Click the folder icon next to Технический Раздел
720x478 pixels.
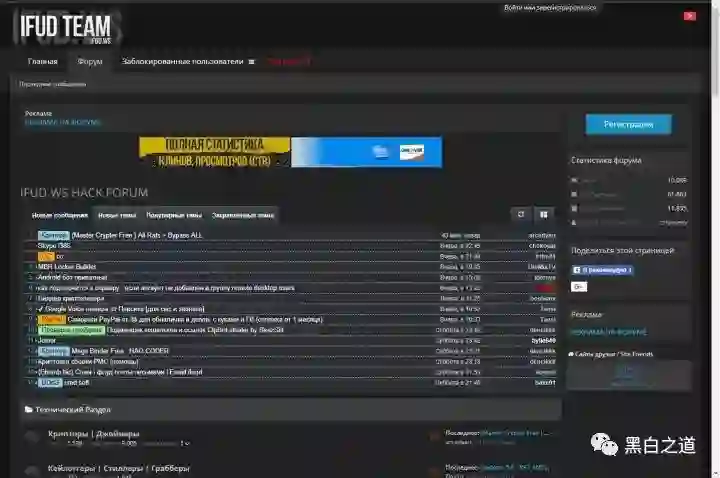pos(28,409)
